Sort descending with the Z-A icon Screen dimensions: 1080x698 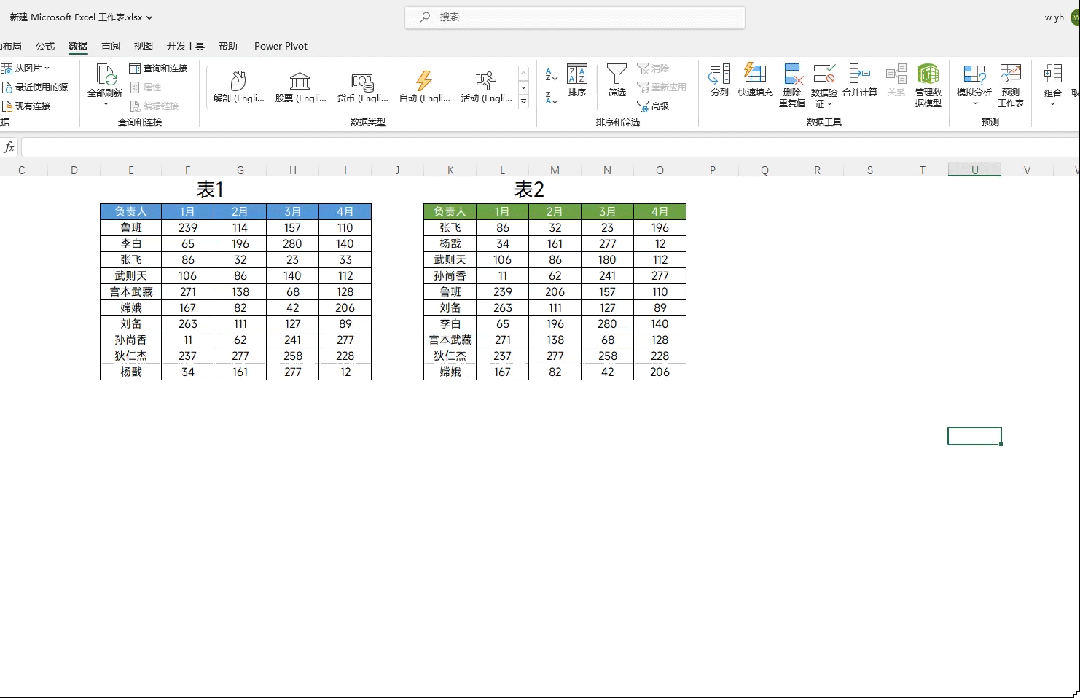tap(551, 98)
